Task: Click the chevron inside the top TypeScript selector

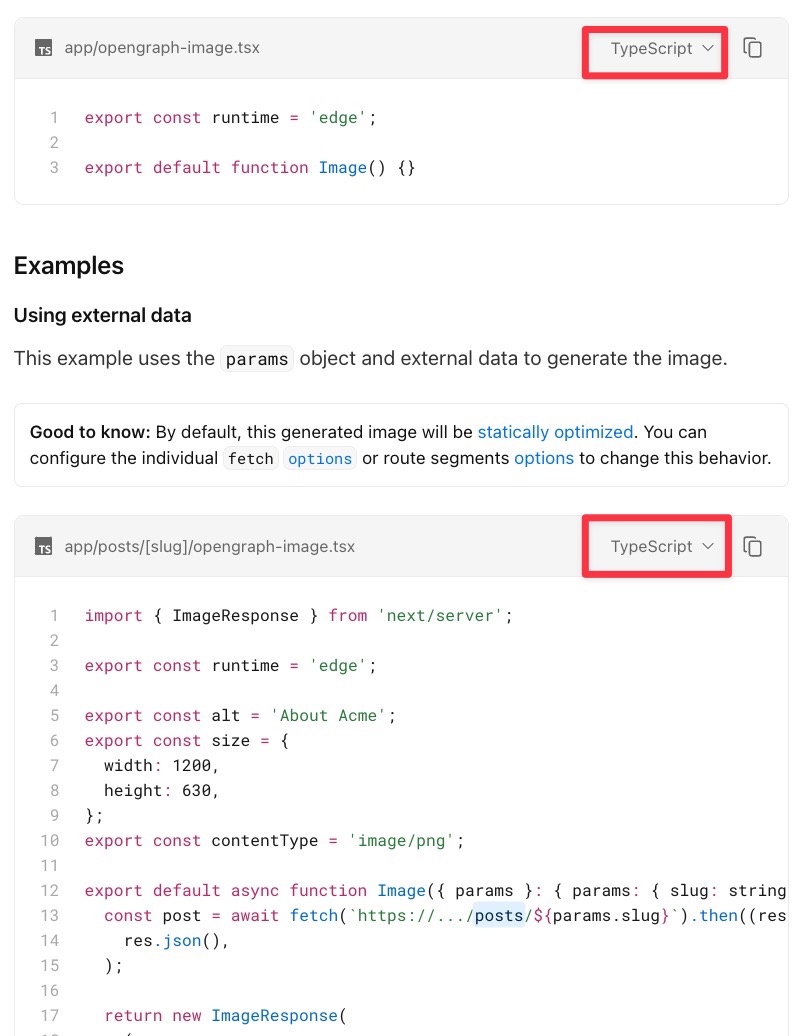Action: (x=710, y=48)
